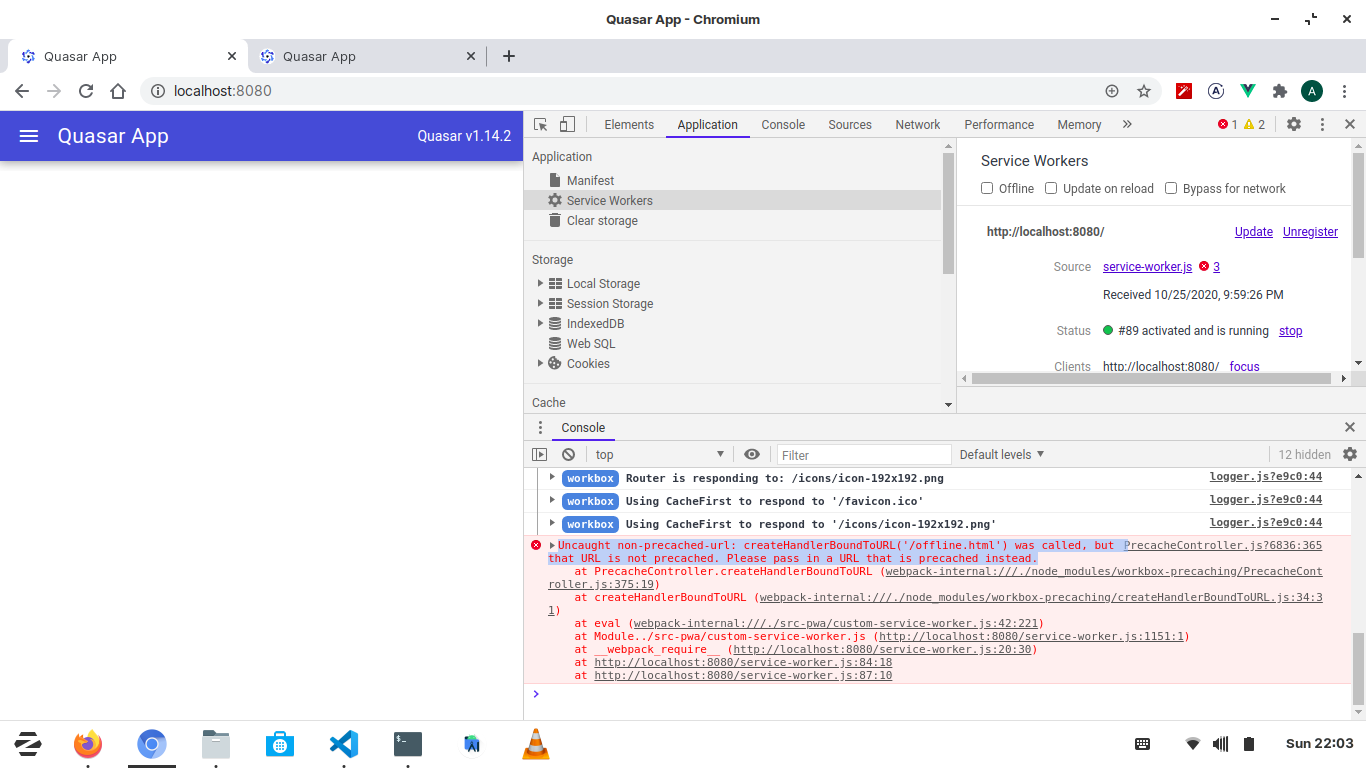Click the Clear storage trash icon
Image resolution: width=1366 pixels, height=768 pixels.
click(x=556, y=220)
